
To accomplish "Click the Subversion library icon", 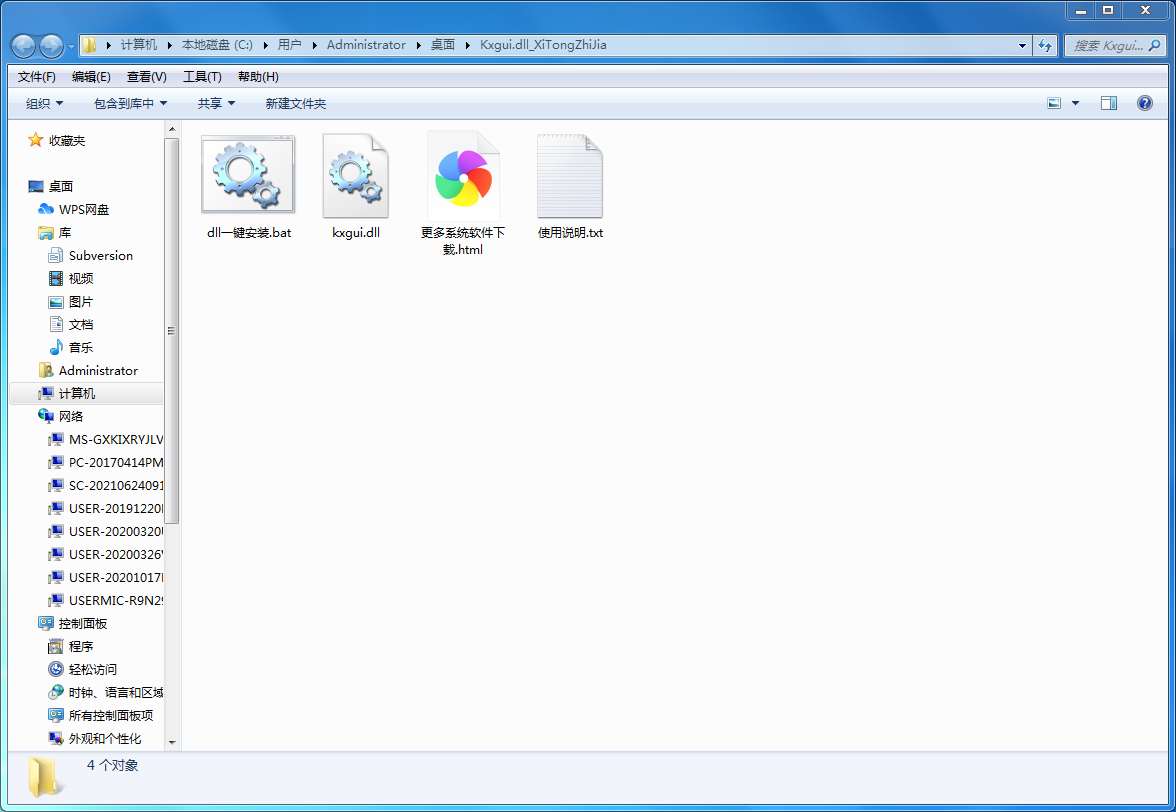I will click(x=56, y=256).
